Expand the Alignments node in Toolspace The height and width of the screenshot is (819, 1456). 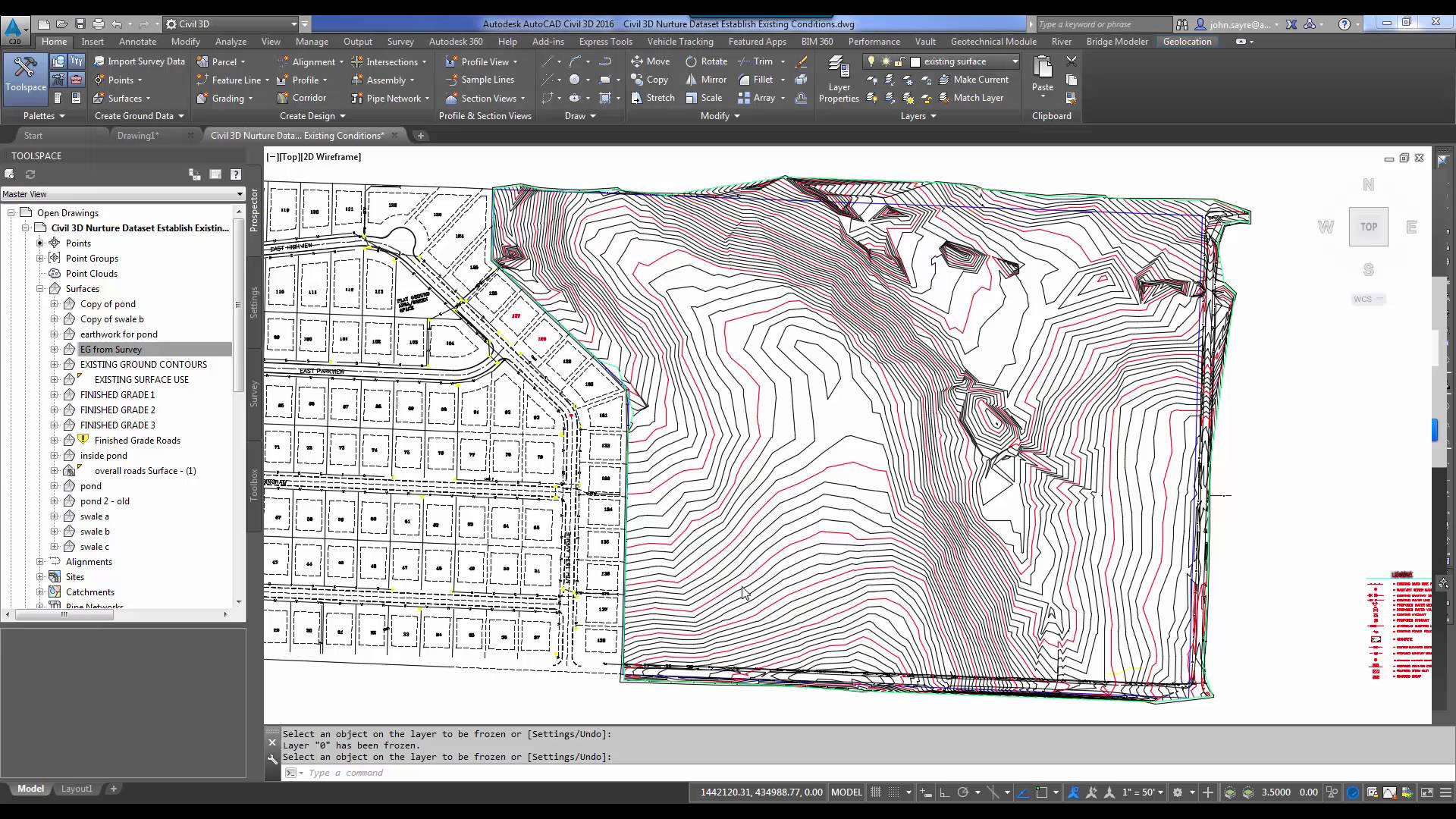pos(39,561)
